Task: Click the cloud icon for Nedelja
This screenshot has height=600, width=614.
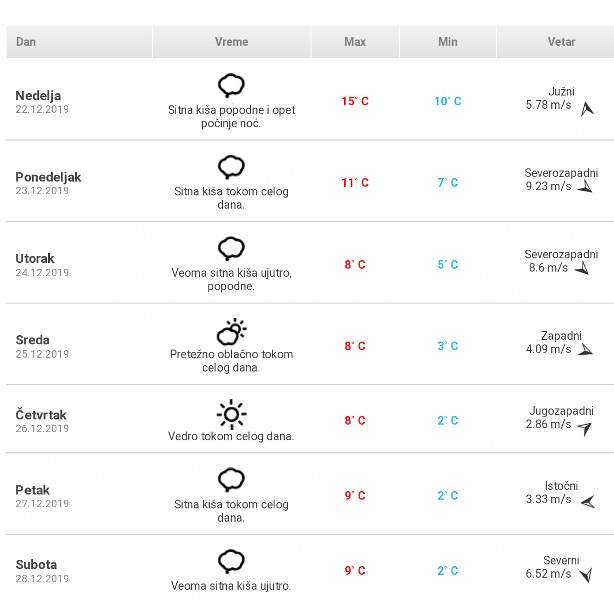Action: (x=231, y=85)
